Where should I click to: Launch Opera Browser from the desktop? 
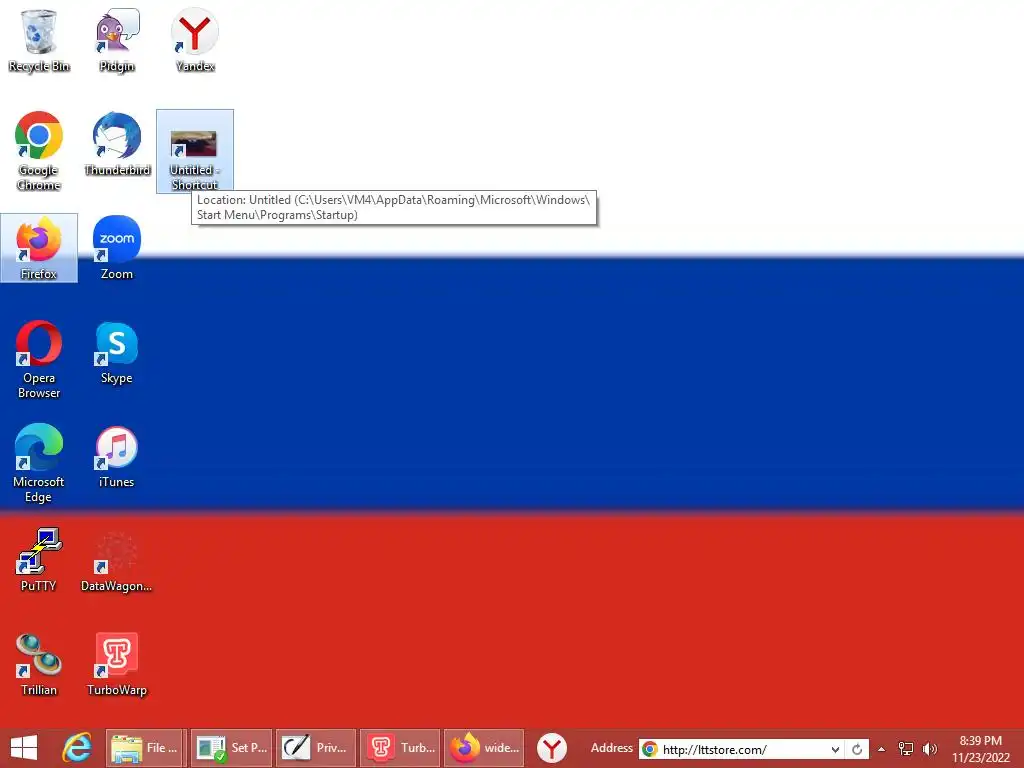click(x=39, y=359)
